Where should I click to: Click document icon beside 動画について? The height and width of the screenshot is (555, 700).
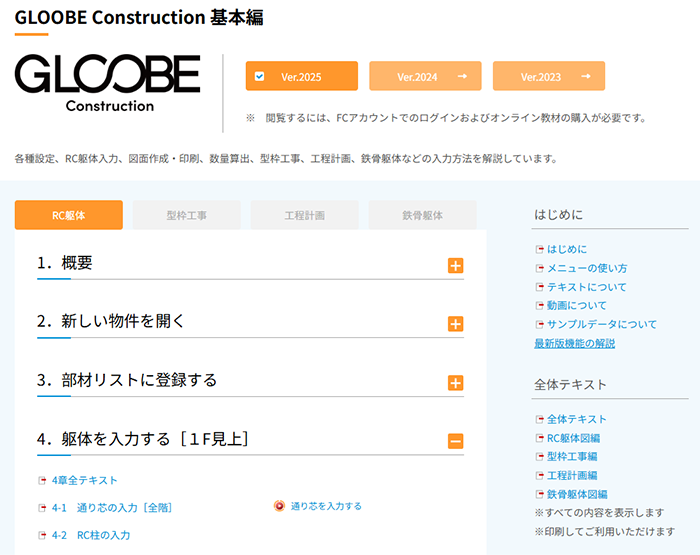tap(539, 305)
